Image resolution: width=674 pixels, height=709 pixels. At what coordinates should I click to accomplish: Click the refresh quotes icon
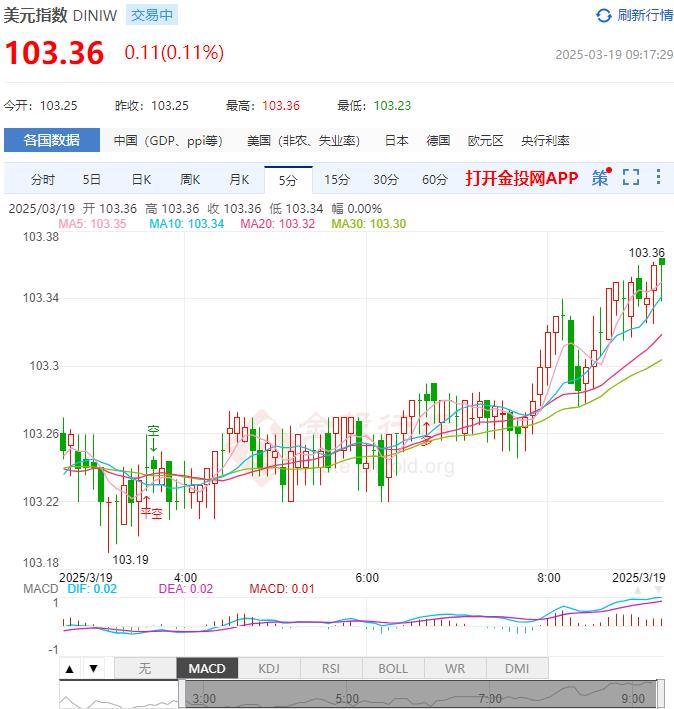pyautogui.click(x=603, y=15)
